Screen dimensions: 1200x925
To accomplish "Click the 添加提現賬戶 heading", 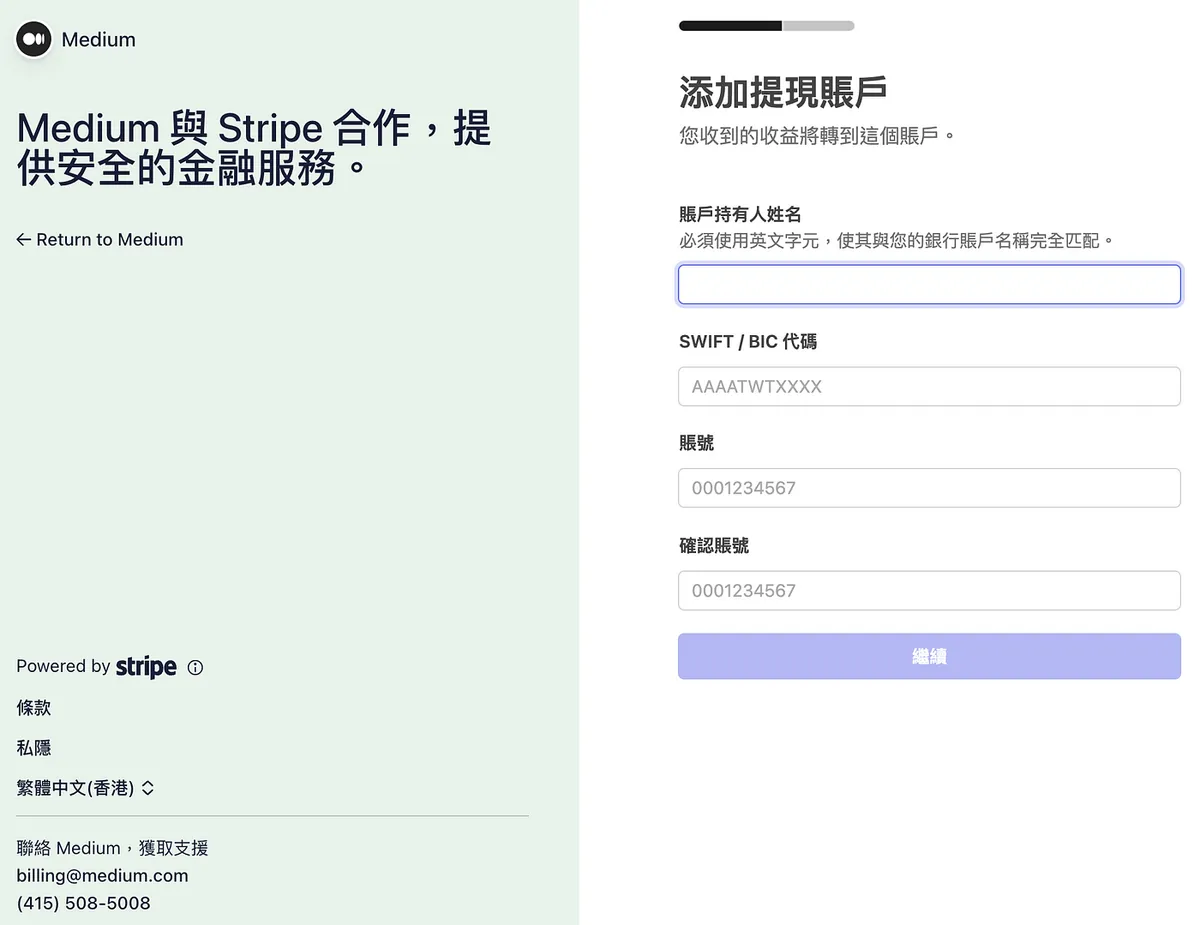I will click(x=783, y=92).
